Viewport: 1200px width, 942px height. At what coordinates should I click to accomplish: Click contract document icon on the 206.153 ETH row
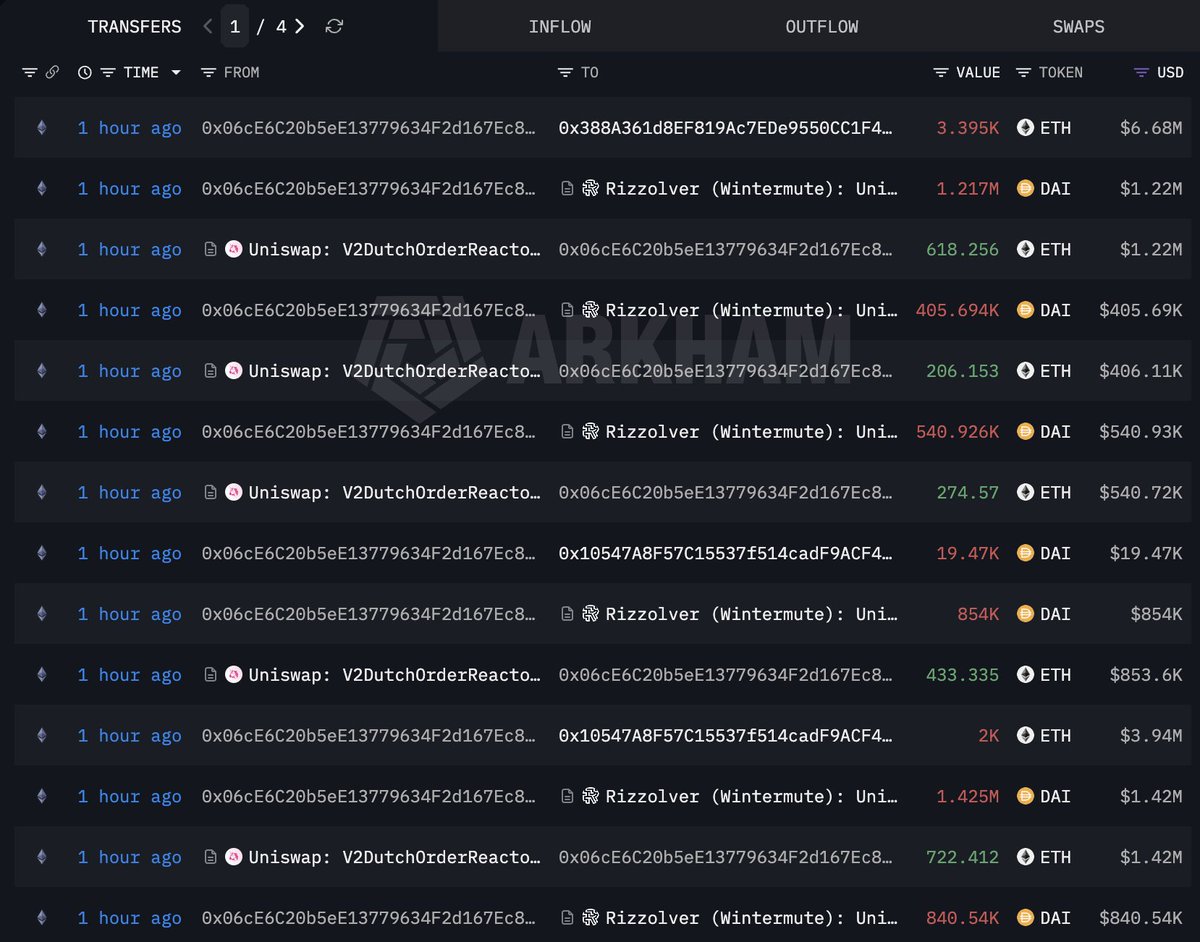210,371
